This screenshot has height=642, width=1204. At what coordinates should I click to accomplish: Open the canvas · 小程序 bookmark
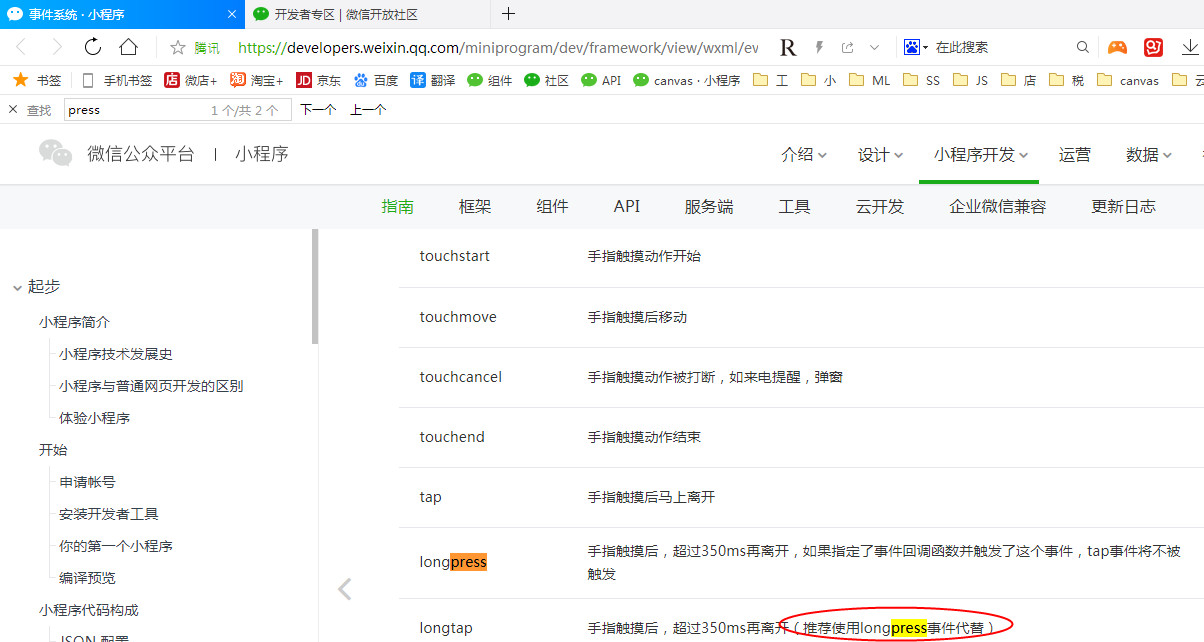coord(686,80)
